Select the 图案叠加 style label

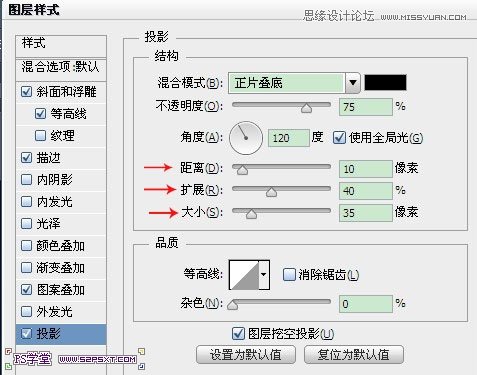pos(60,290)
